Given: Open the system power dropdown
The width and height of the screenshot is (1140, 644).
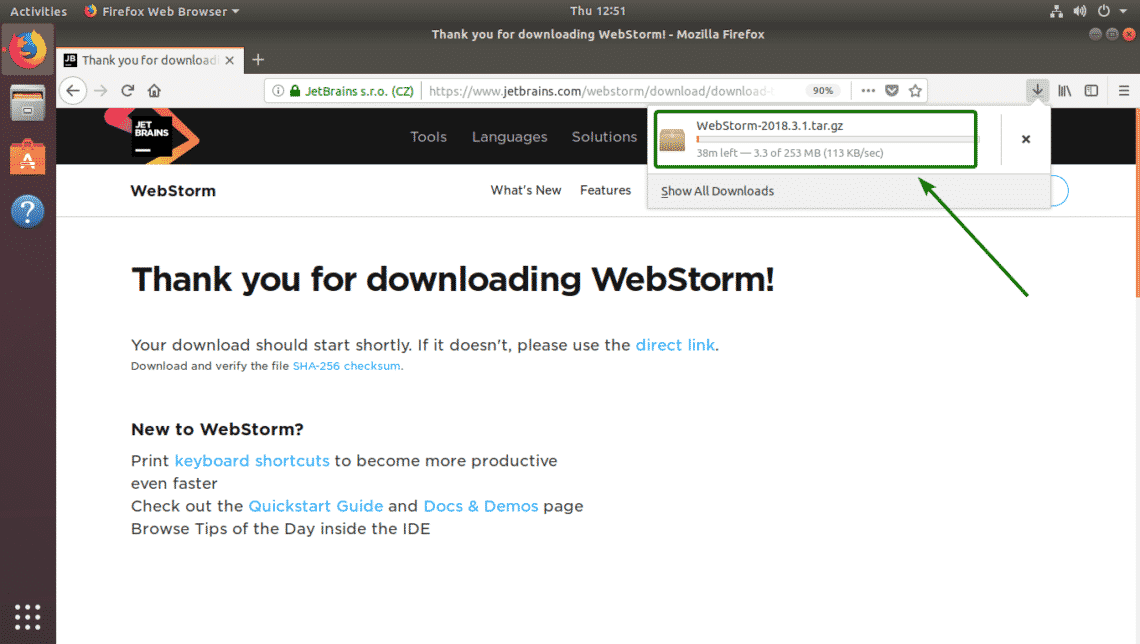Looking at the screenshot, I should coord(1104,11).
